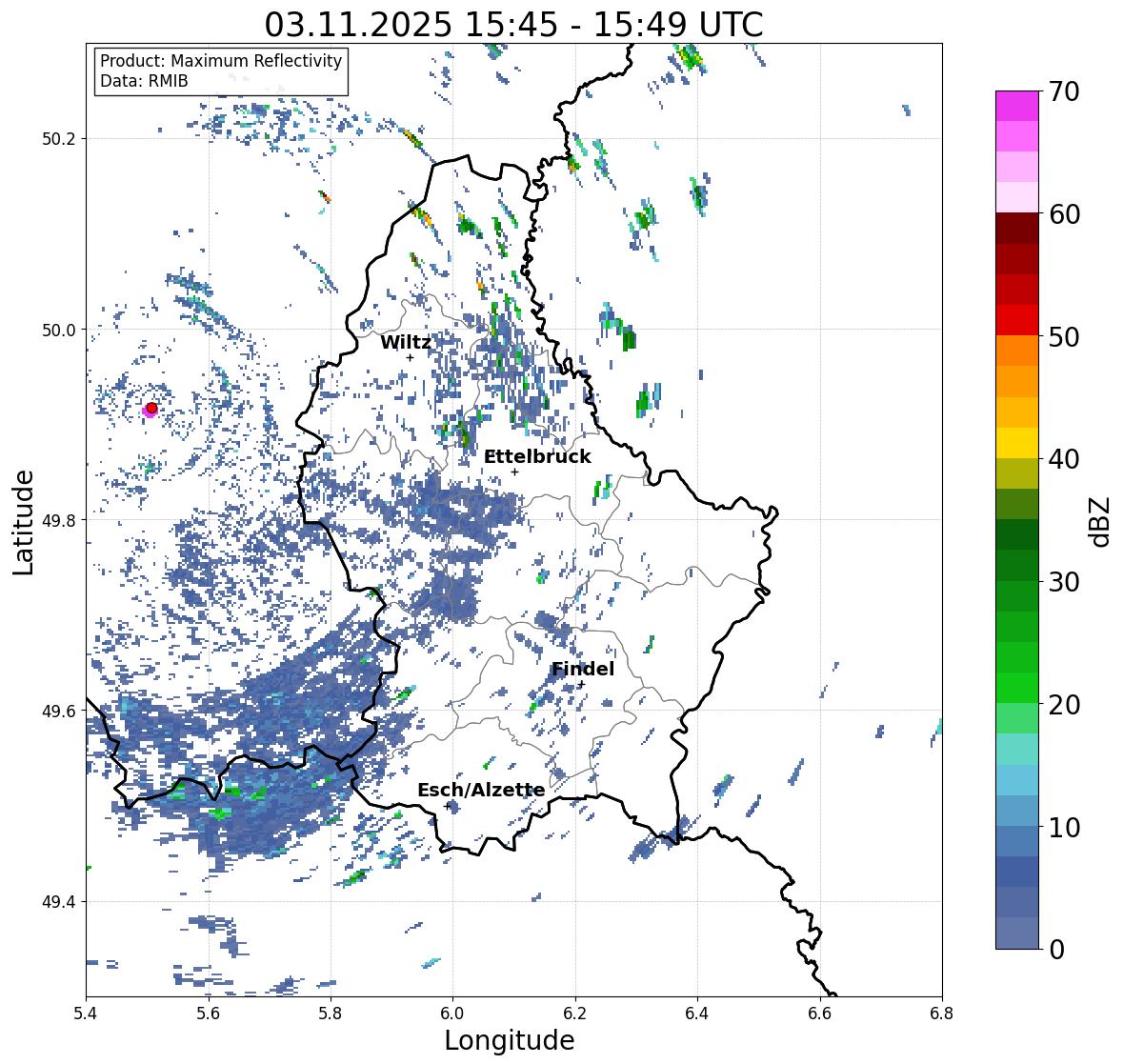Click the yellow colorbar segment above 40
This screenshot has height=1064, width=1123.
pos(1017,443)
